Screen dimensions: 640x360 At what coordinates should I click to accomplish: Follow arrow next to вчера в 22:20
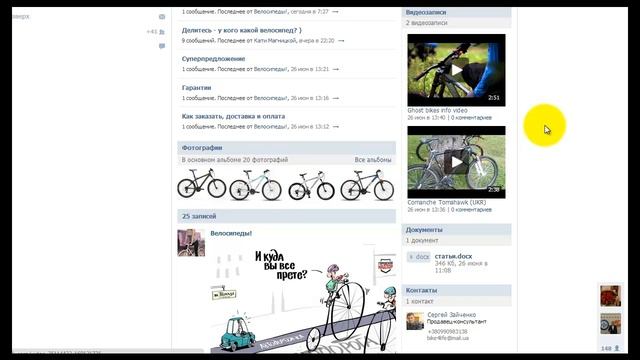tap(341, 41)
